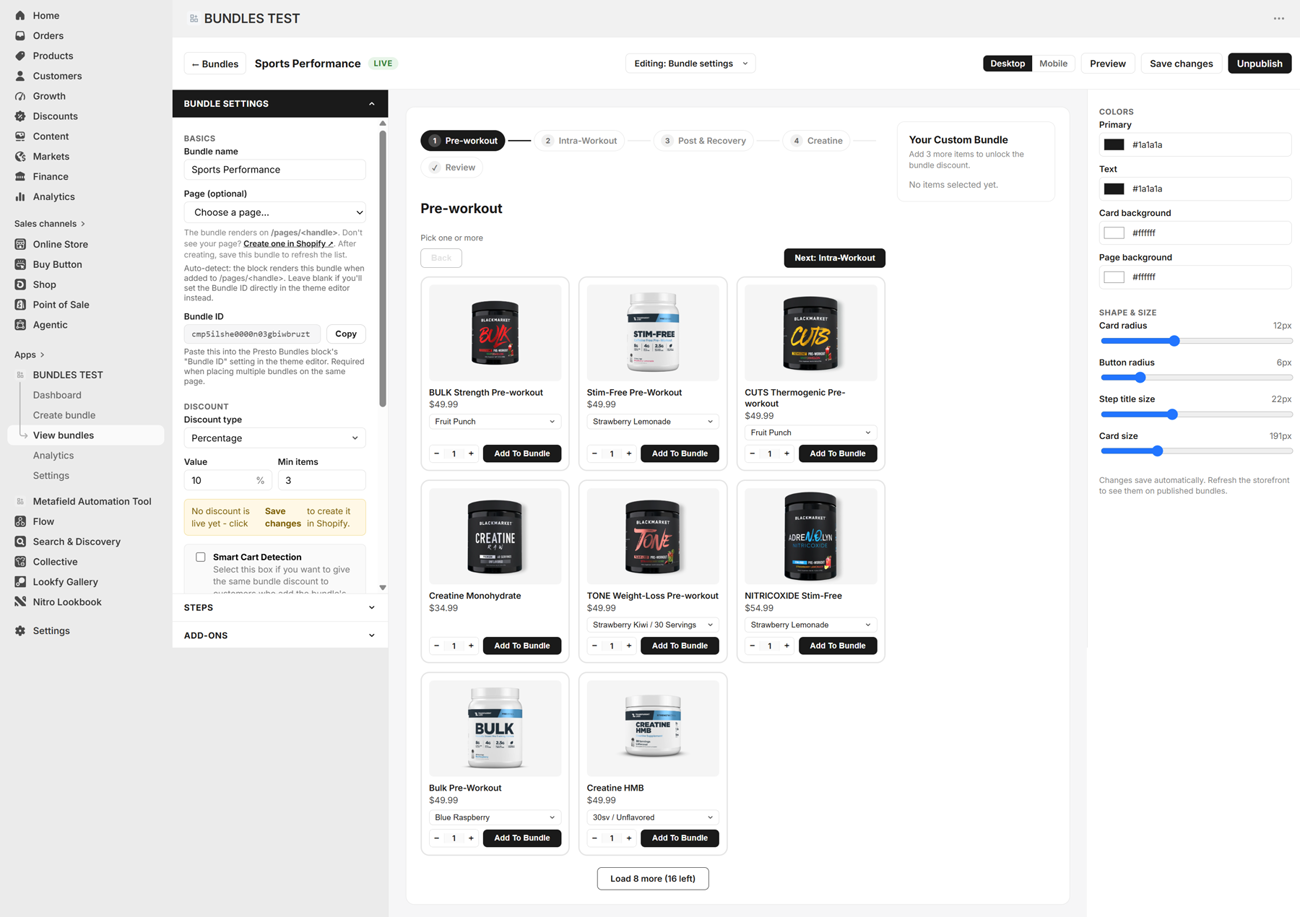The image size is (1300, 917).
Task: Open the Orders icon in sidebar
Action: coord(20,35)
